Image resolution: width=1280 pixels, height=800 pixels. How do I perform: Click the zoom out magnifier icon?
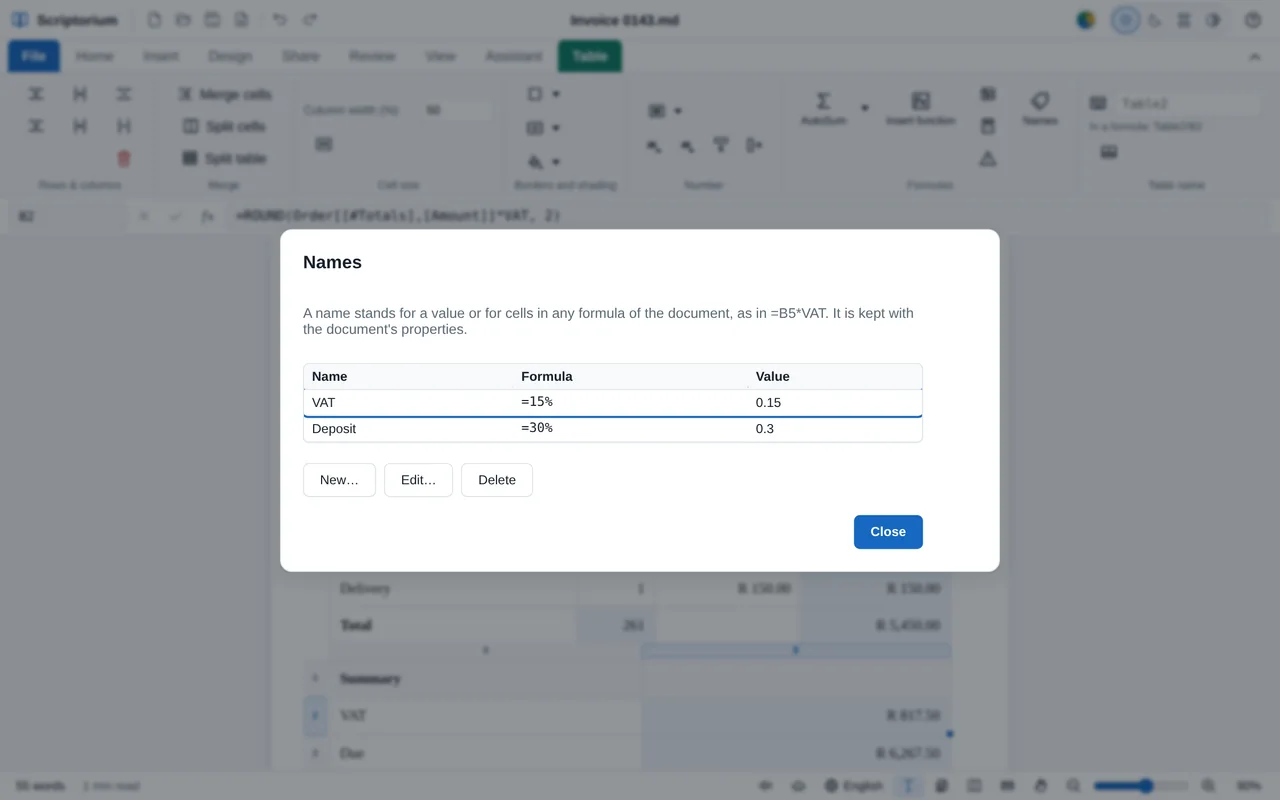coord(1073,786)
